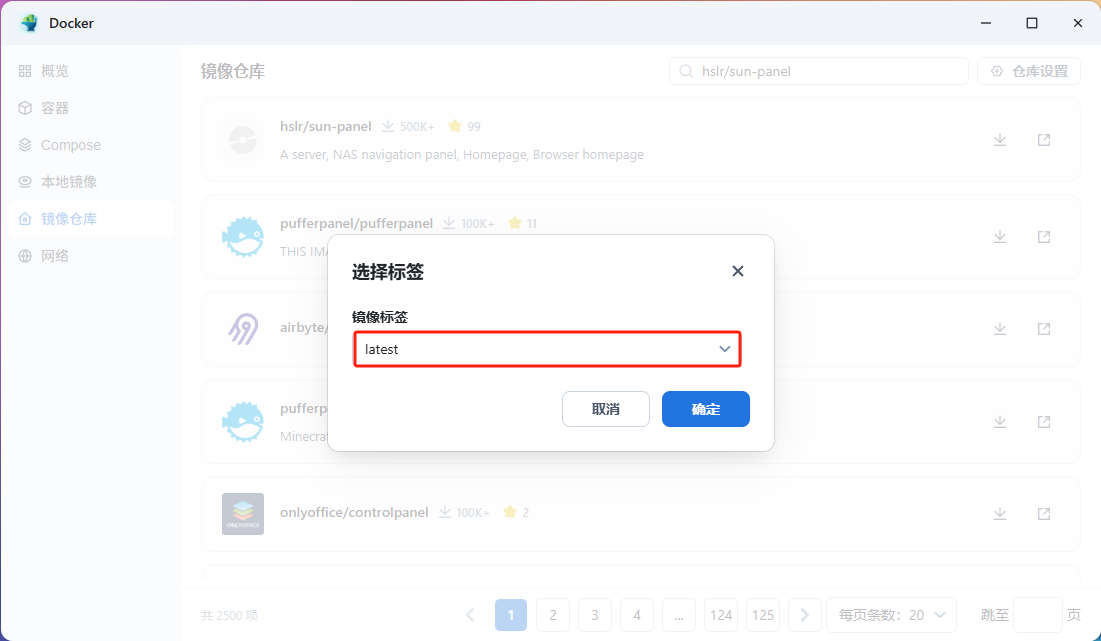The width and height of the screenshot is (1101, 641).
Task: Open the airbyte row external link
Action: 1044,329
